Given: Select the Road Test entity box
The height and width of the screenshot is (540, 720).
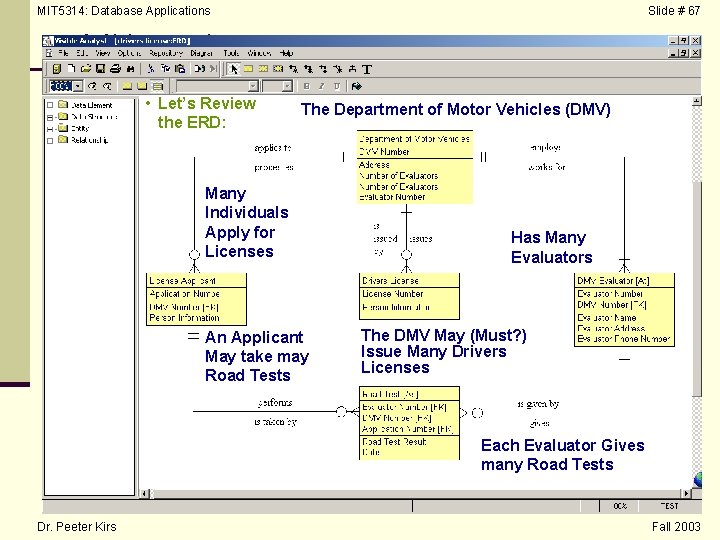Looking at the screenshot, I should [x=409, y=423].
